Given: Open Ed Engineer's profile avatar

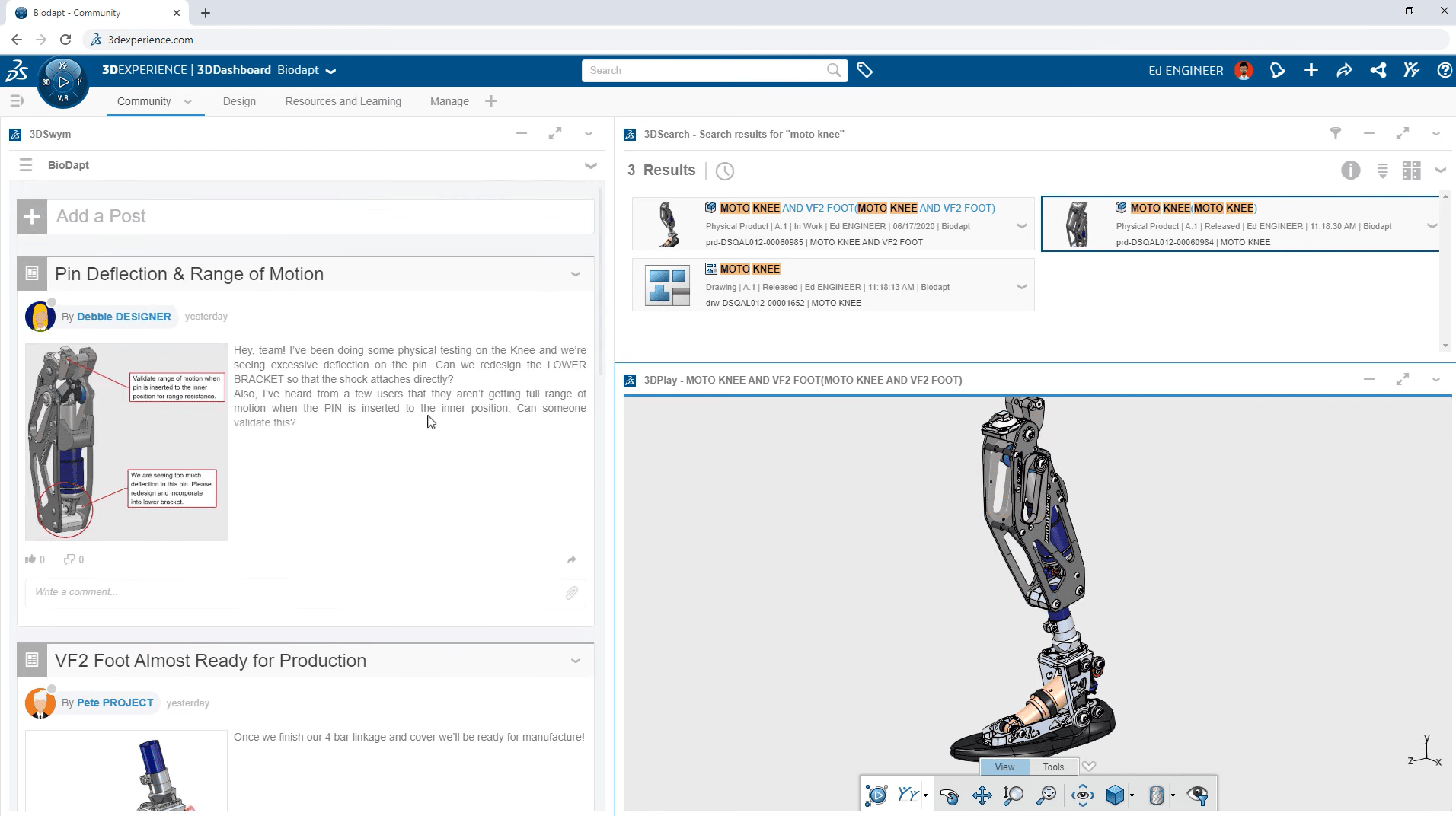Looking at the screenshot, I should point(1244,70).
